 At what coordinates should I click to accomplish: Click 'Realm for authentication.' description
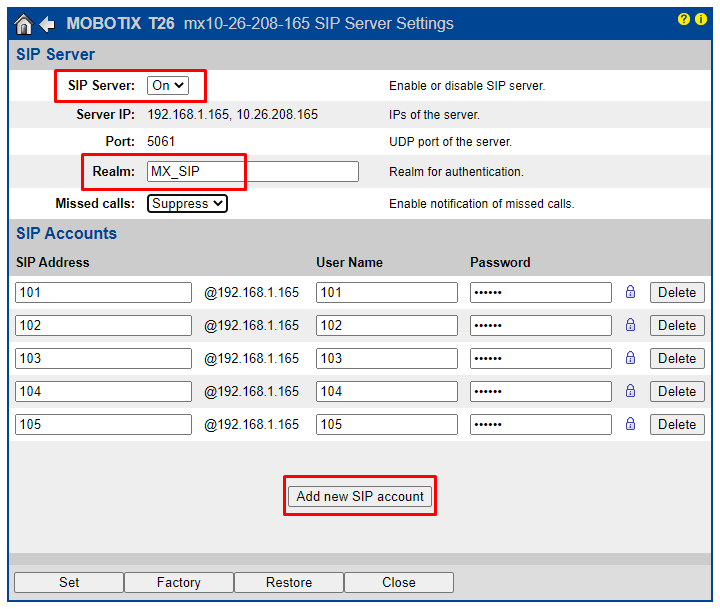pos(456,172)
